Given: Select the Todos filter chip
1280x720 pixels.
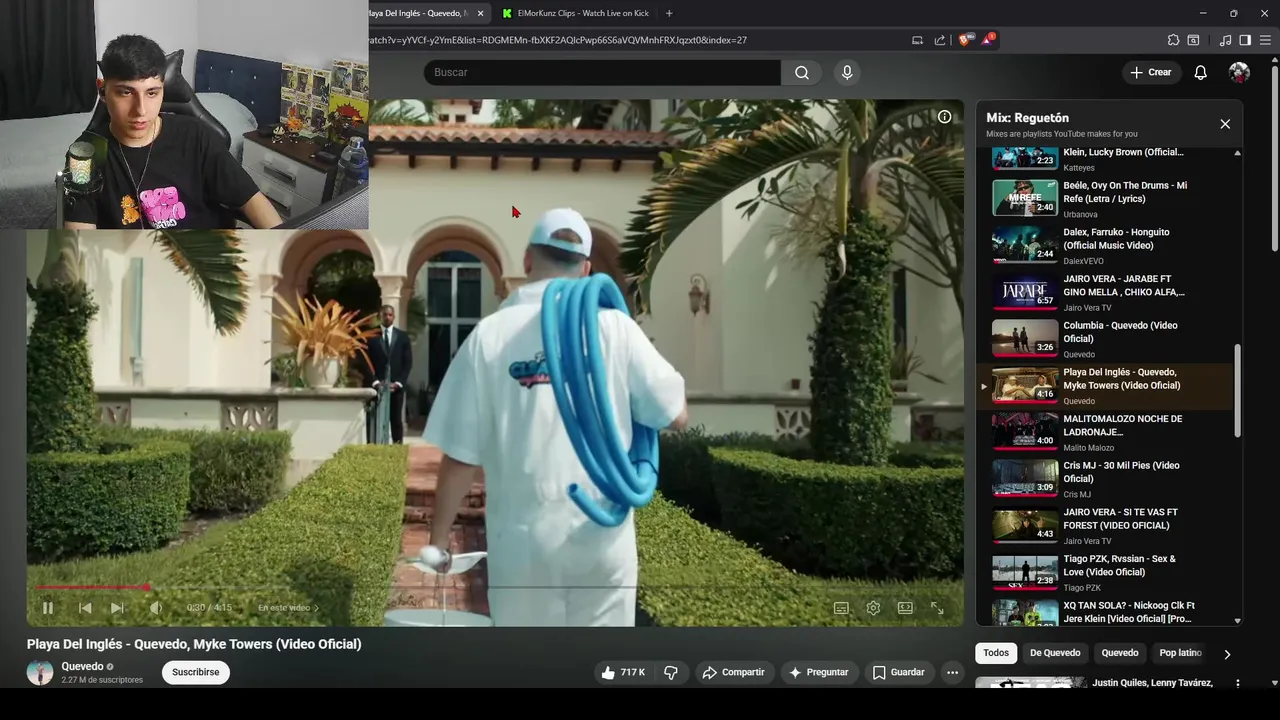Looking at the screenshot, I should click(996, 653).
